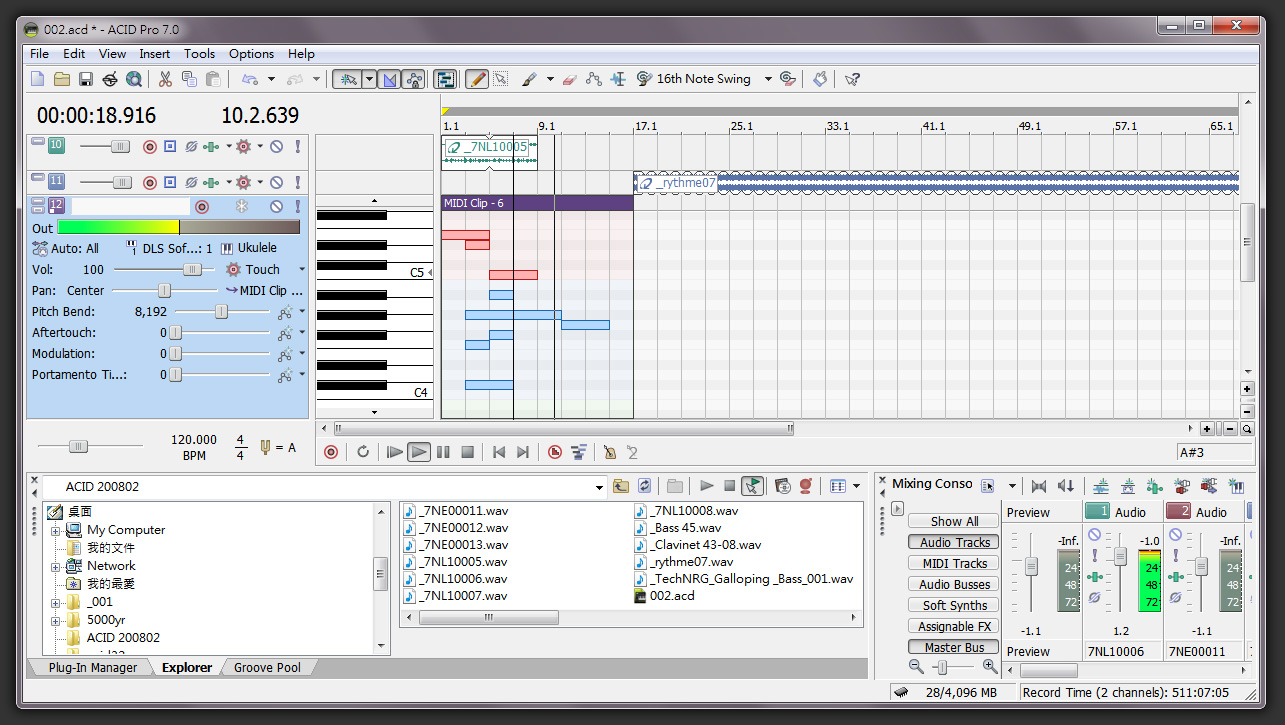
Task: Click the Pitch Bend slider handle
Action: [222, 312]
